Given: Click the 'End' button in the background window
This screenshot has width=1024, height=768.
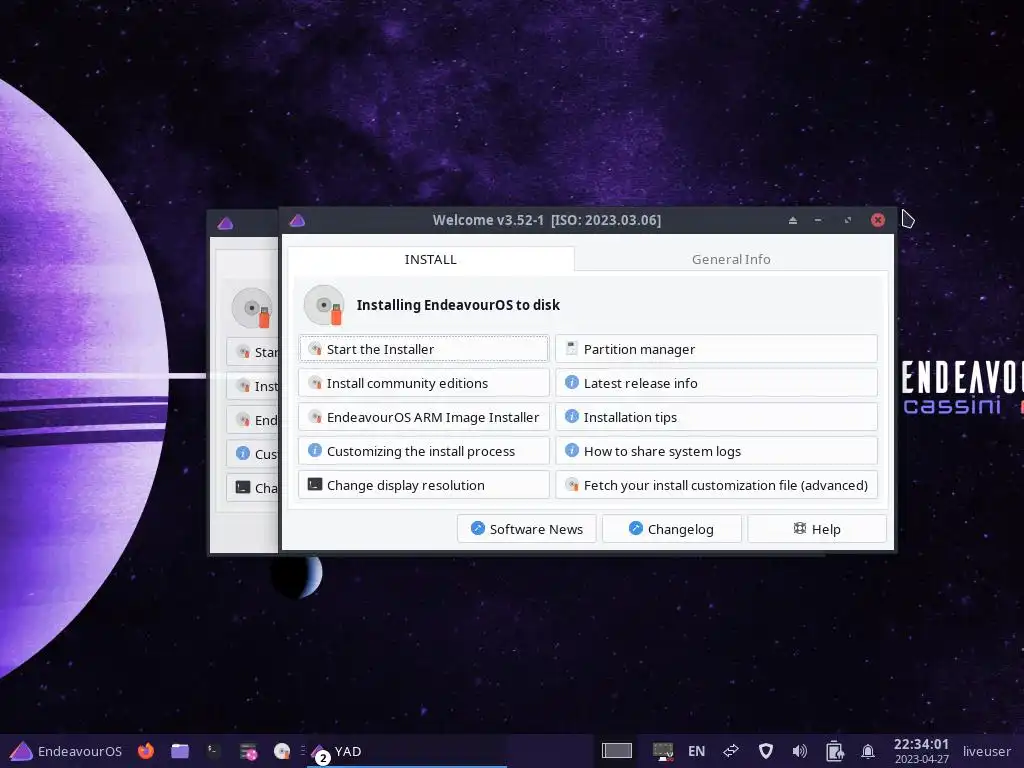Looking at the screenshot, I should 253,420.
